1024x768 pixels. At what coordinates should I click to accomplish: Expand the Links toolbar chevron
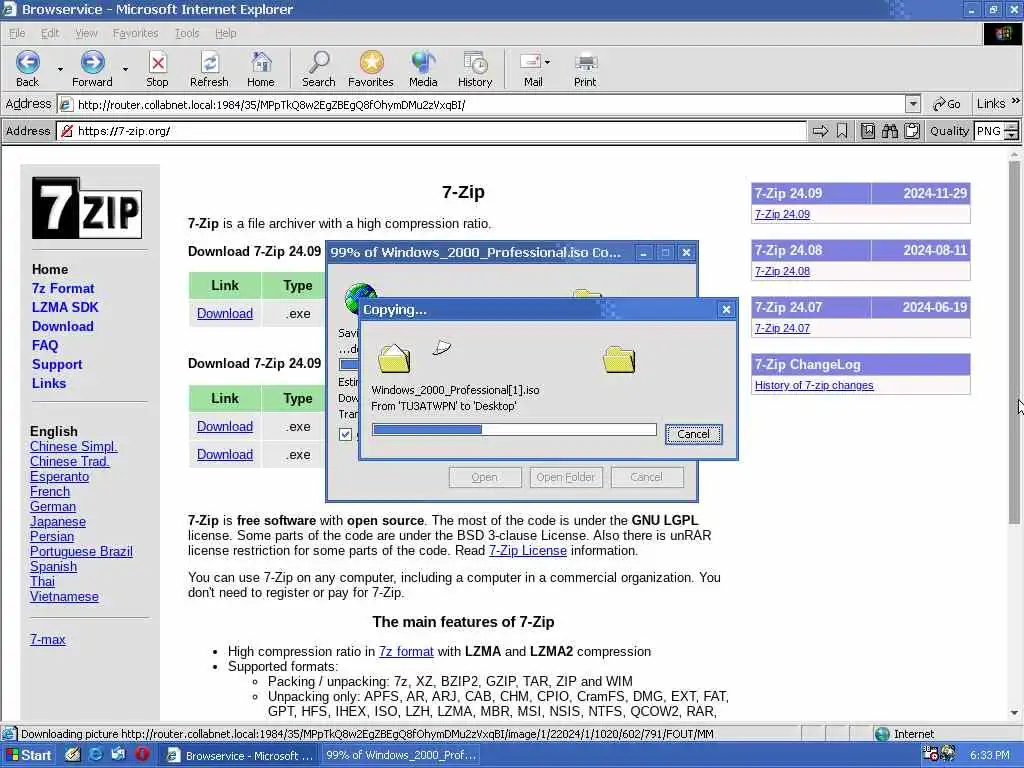coord(1016,101)
